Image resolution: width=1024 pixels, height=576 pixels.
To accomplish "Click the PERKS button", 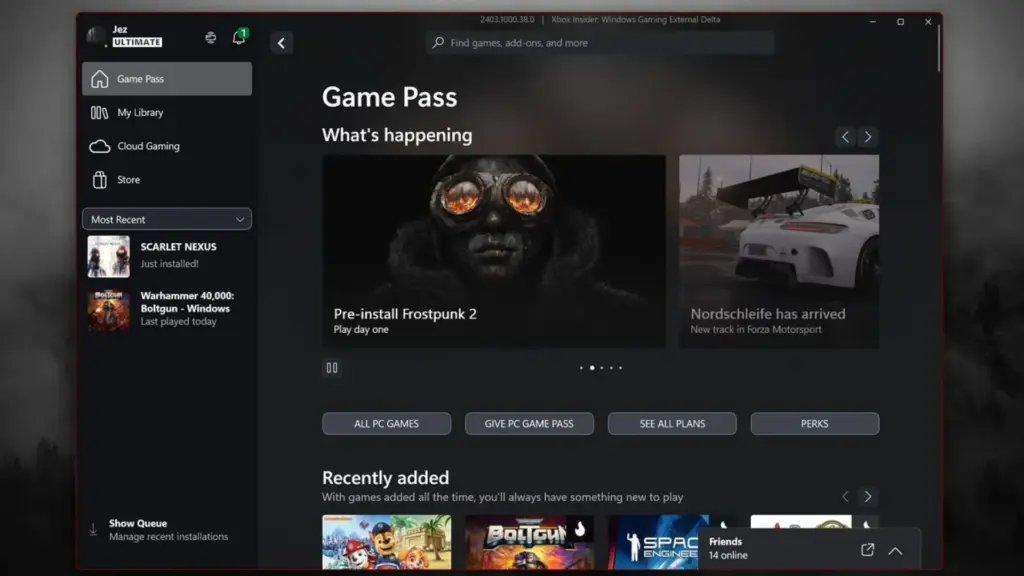I will coord(814,423).
